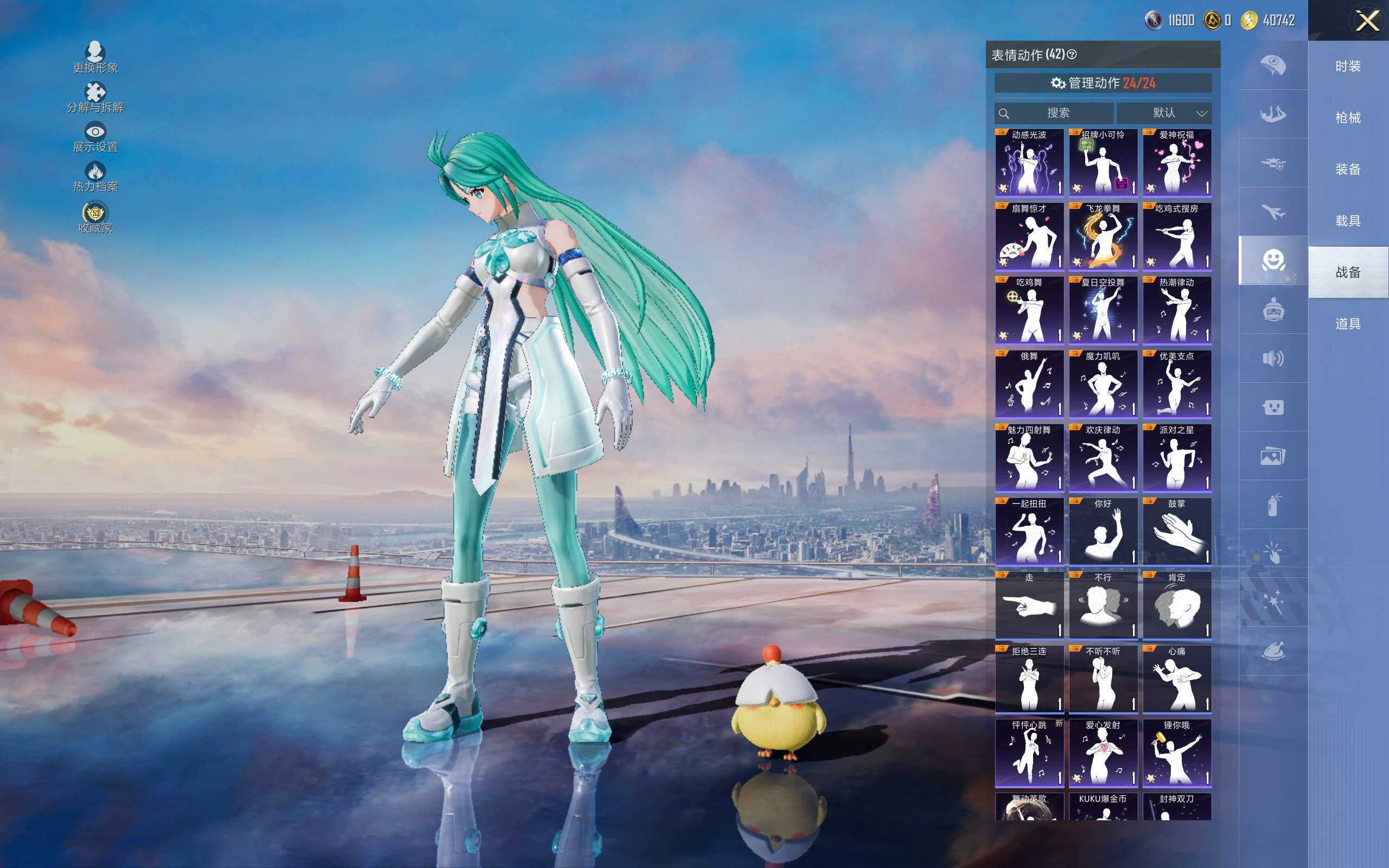Open the 更换形象 character change icon
This screenshot has width=1389, height=868.
[x=95, y=57]
